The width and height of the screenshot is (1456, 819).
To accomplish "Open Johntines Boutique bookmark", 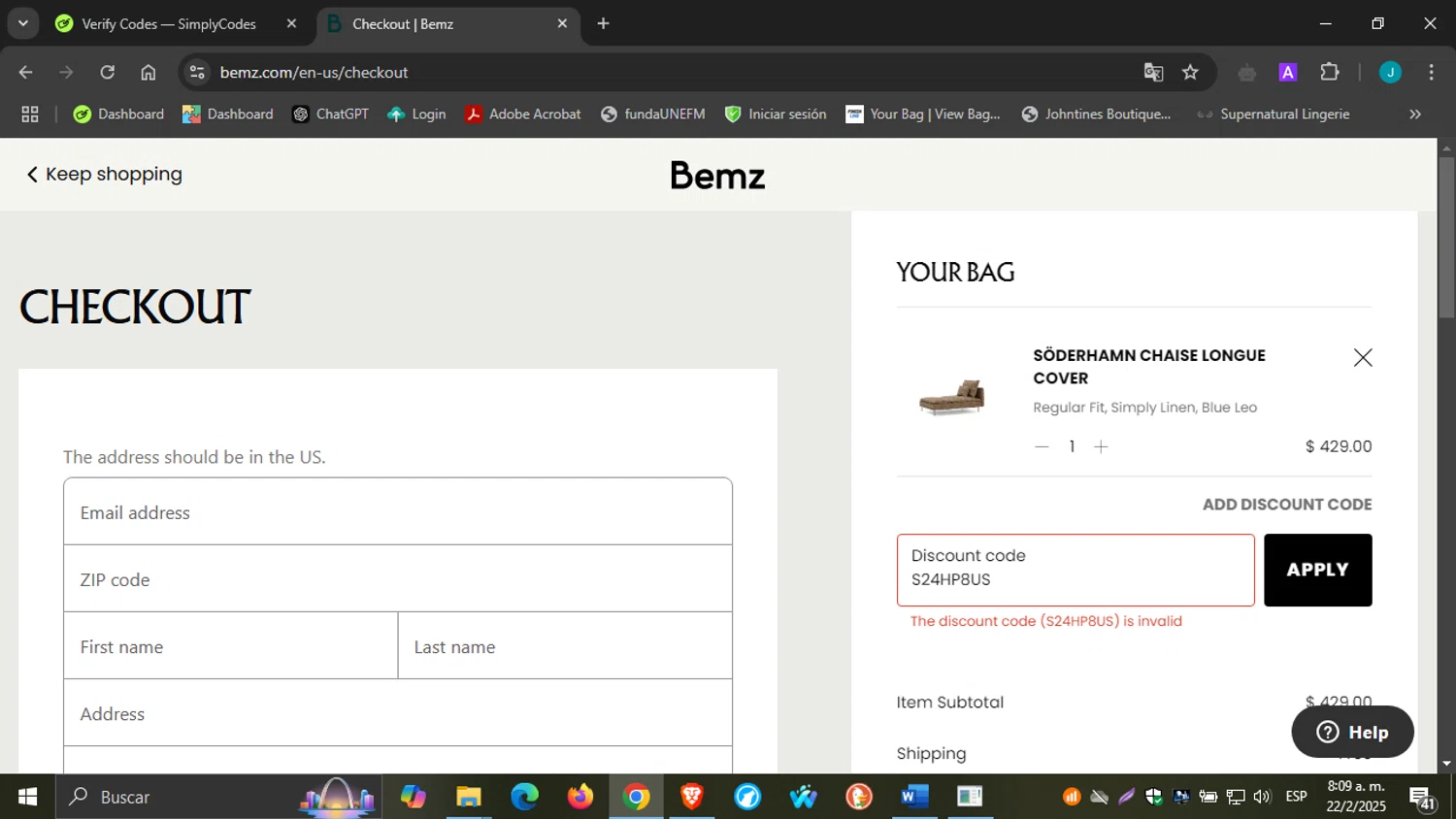I will pyautogui.click(x=1097, y=115).
